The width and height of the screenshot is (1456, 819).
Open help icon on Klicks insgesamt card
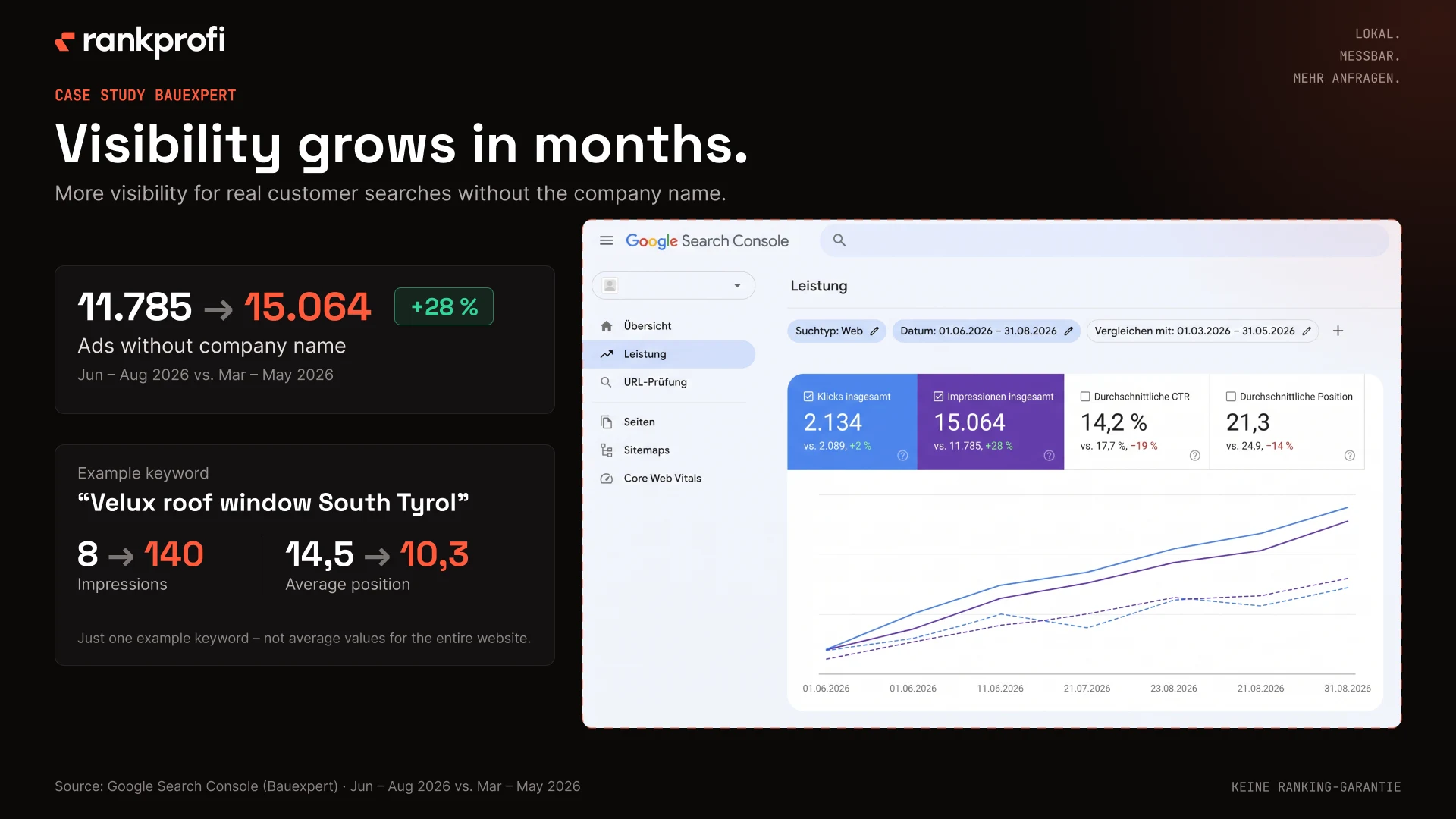coord(902,455)
